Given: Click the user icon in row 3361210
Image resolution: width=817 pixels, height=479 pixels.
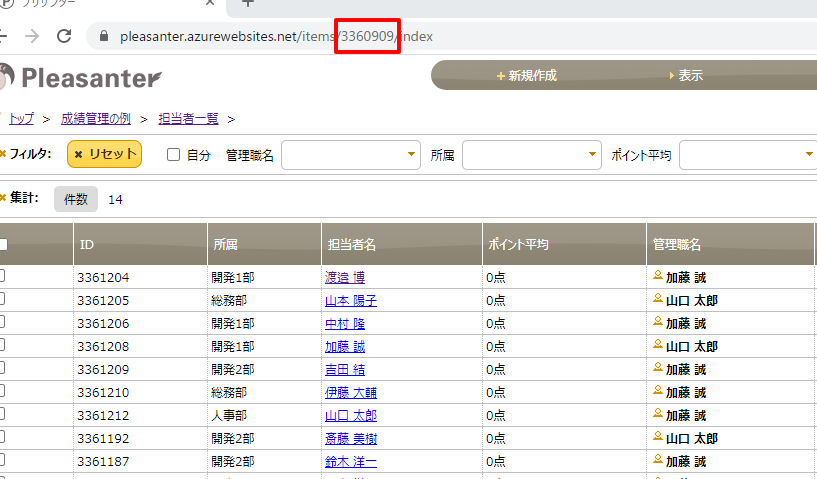Looking at the screenshot, I should pyautogui.click(x=658, y=390).
